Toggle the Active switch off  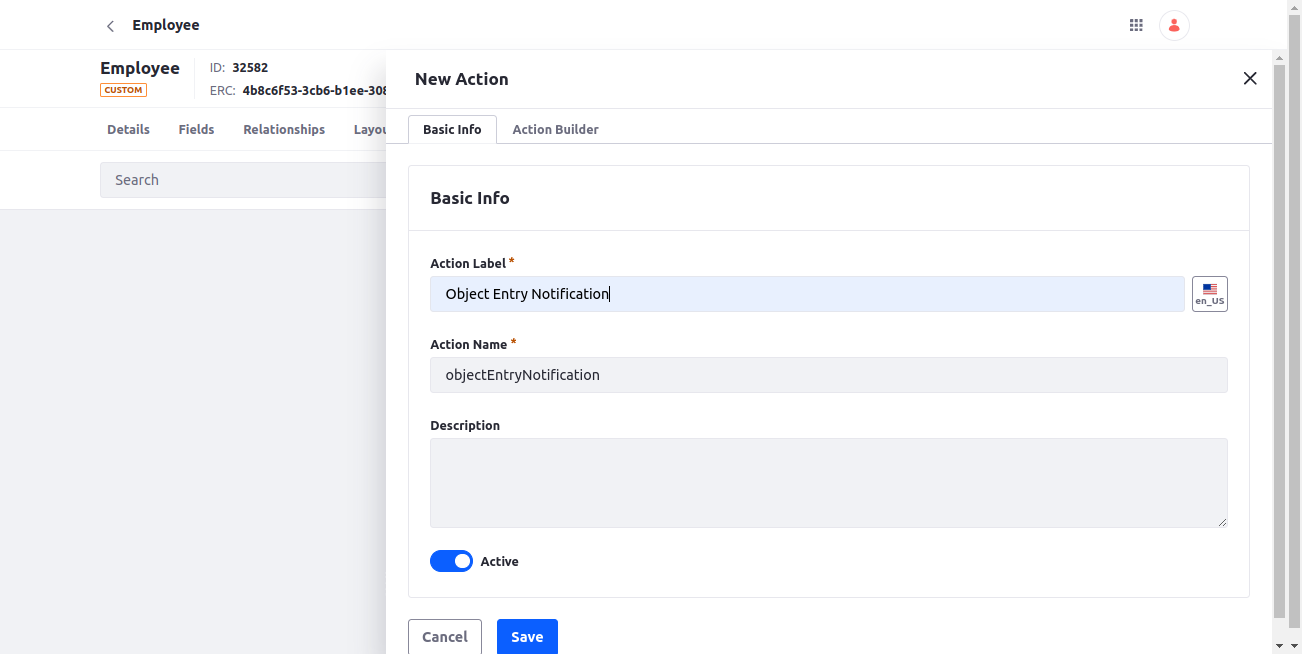pyautogui.click(x=451, y=561)
